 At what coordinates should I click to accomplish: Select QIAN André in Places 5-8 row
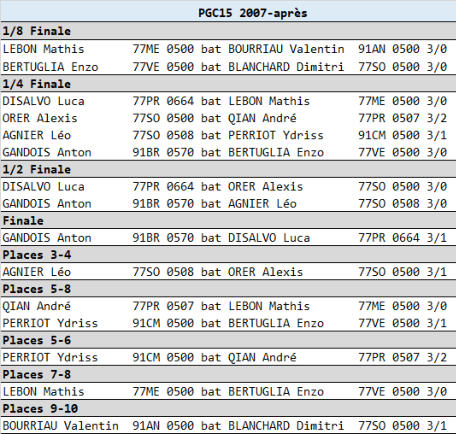point(37,306)
